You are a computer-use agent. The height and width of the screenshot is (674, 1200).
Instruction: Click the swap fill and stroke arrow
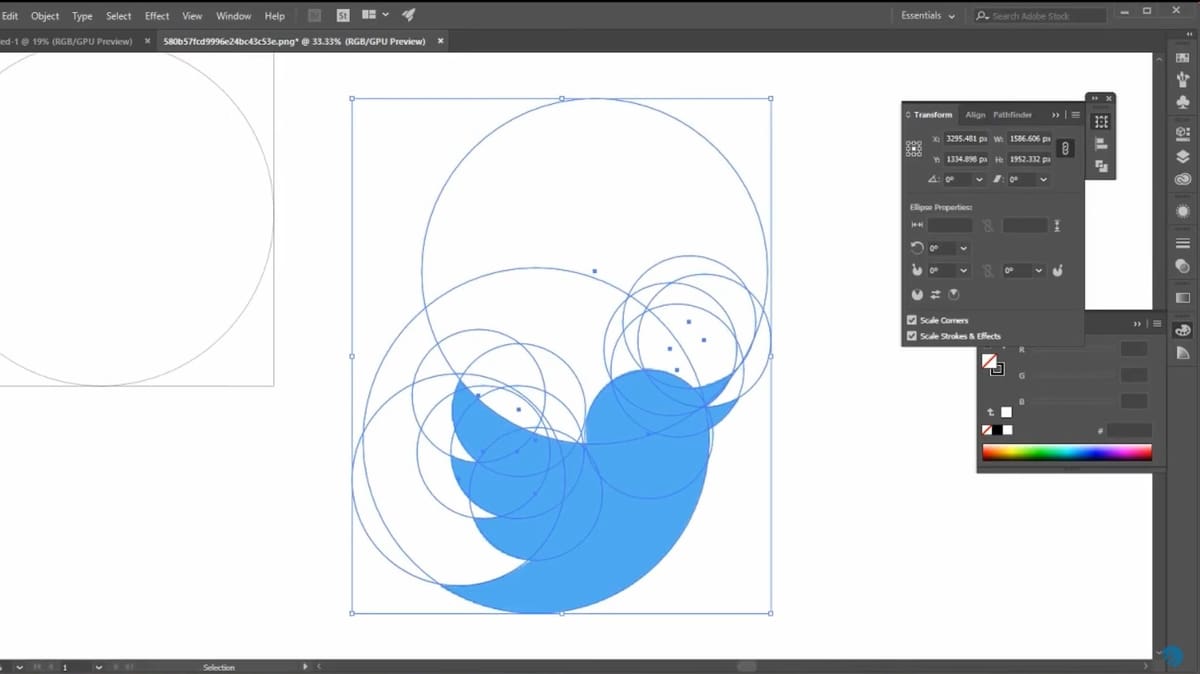click(x=991, y=412)
